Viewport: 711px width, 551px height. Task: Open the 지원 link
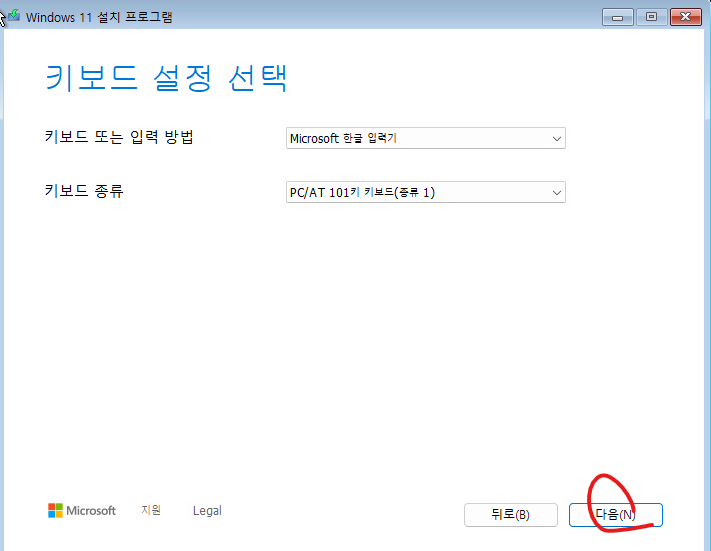coord(151,510)
